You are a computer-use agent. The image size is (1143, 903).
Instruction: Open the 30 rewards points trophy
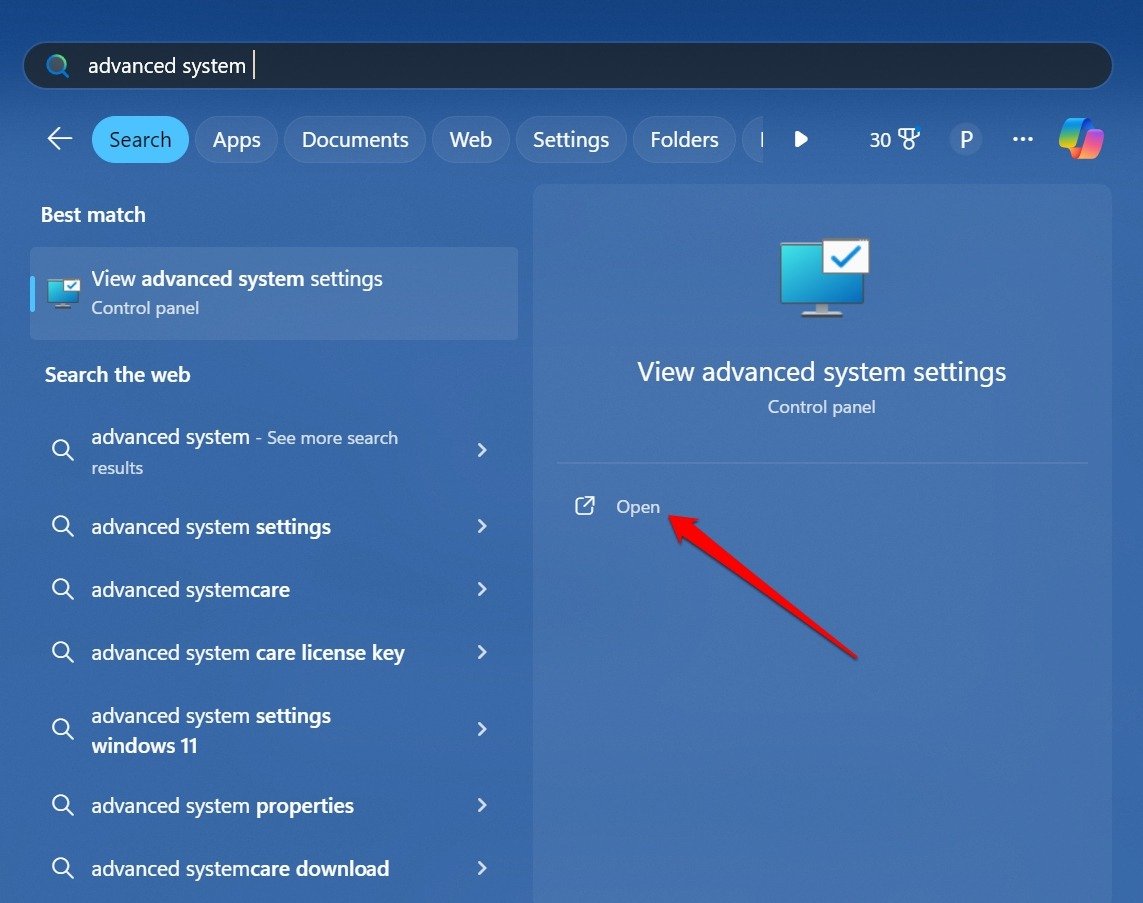[x=894, y=138]
